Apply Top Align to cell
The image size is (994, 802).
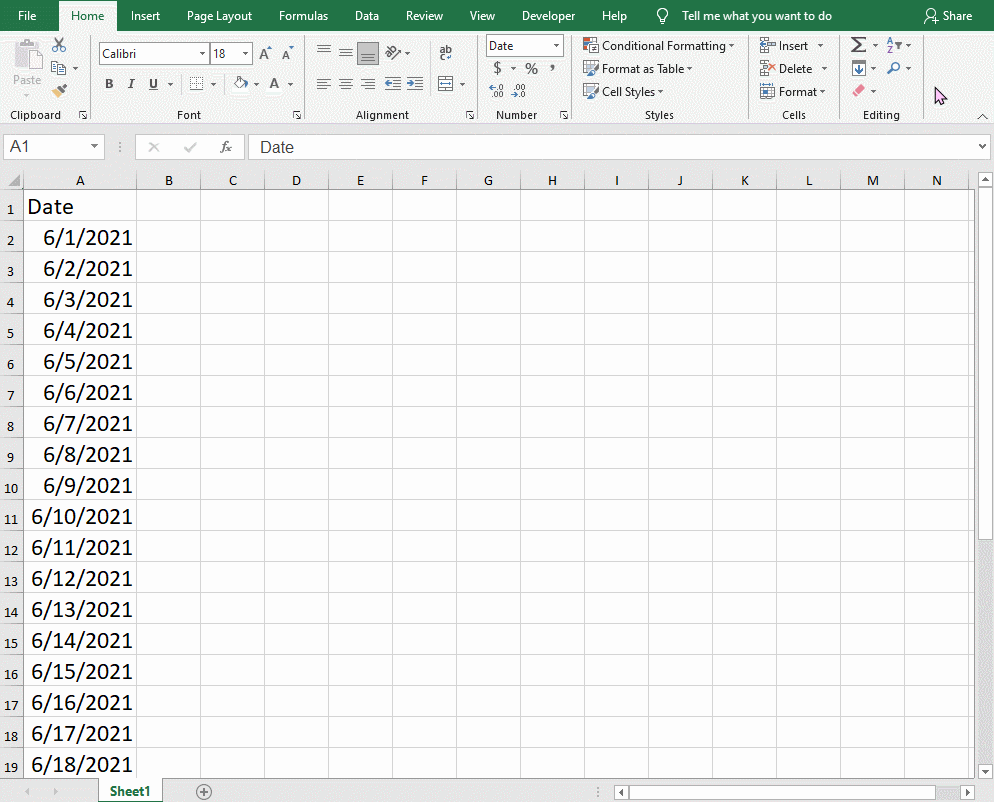tap(323, 53)
